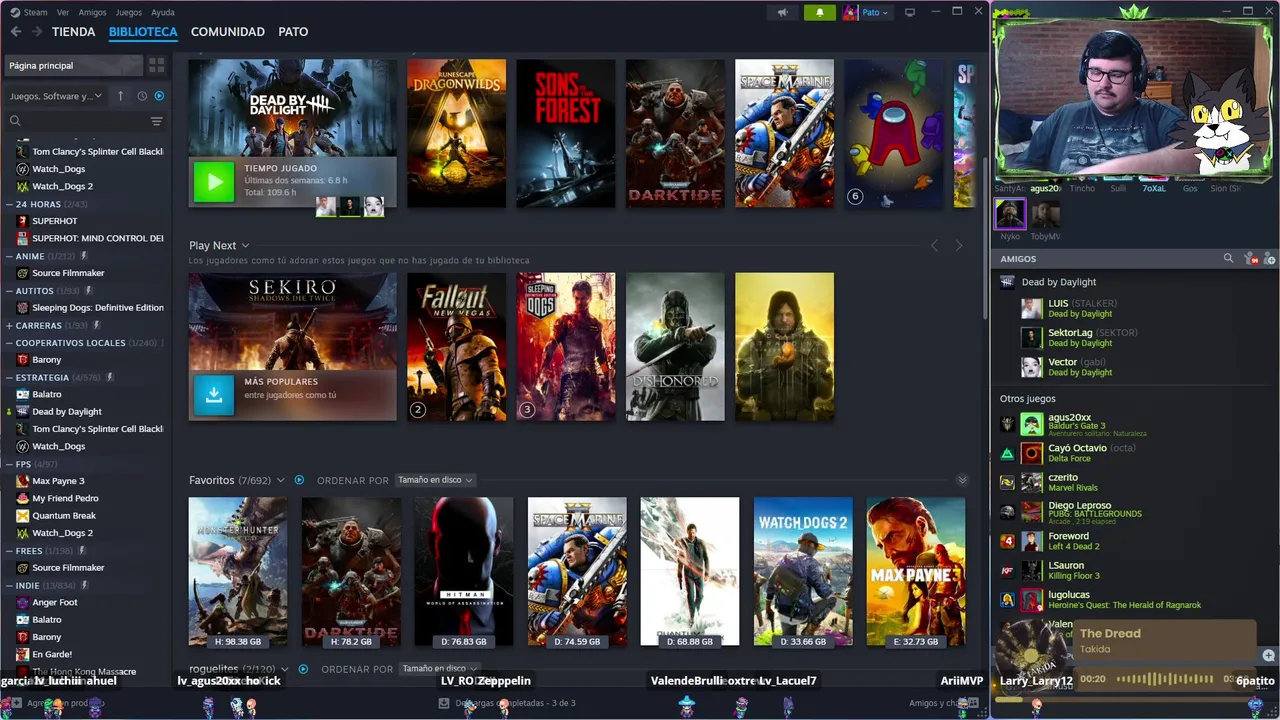Select the TobyMV avatar in the overlay window
This screenshot has height=720, width=1280.
click(1046, 214)
